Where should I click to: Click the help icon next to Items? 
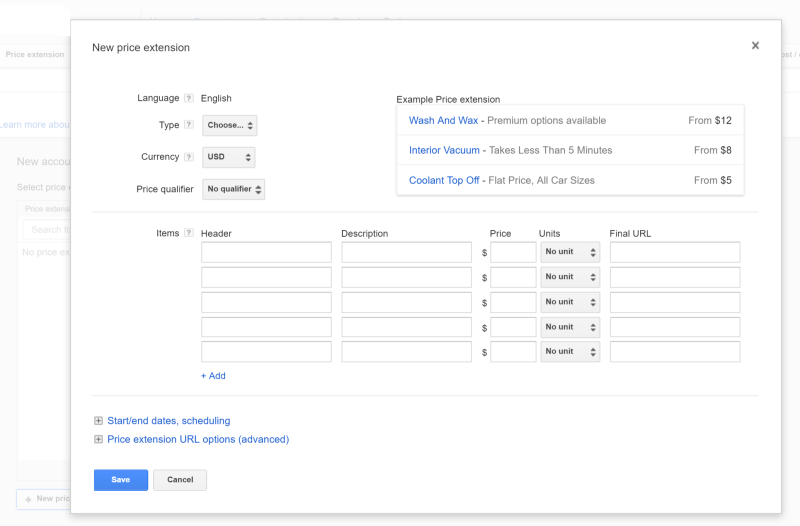[189, 233]
